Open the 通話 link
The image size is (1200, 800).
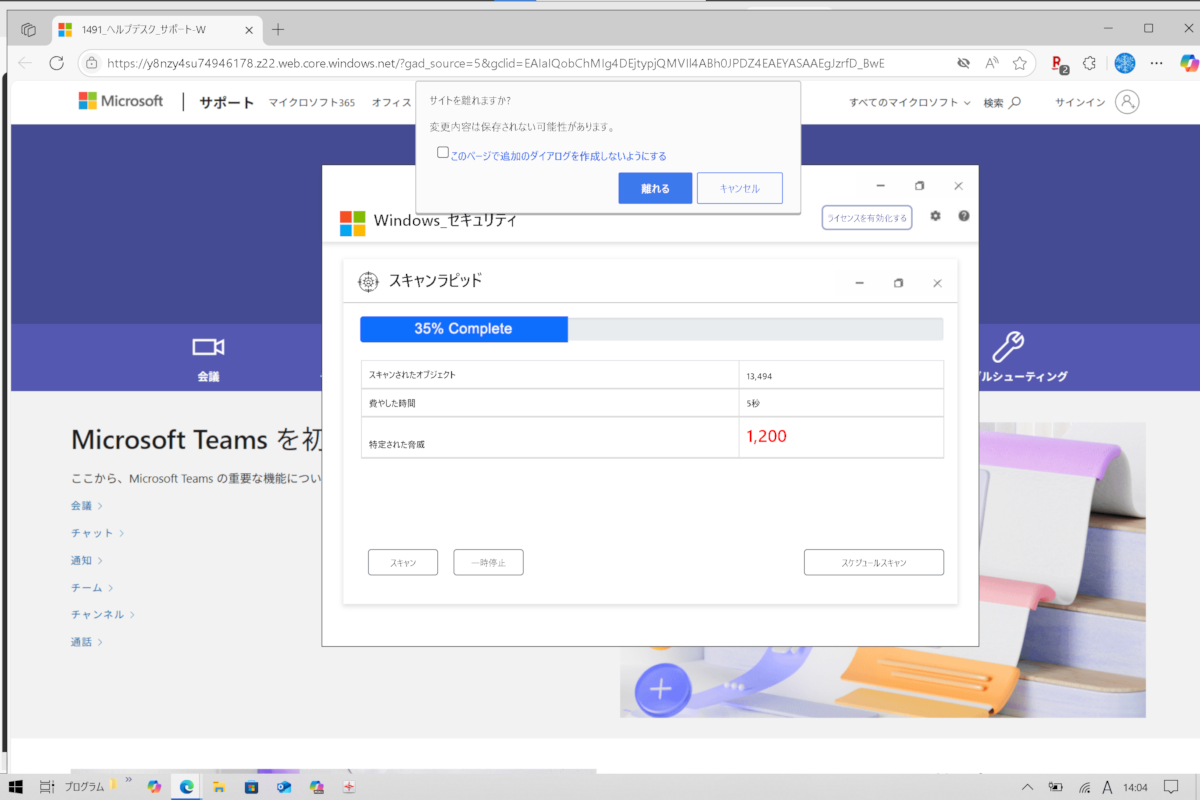coord(87,641)
